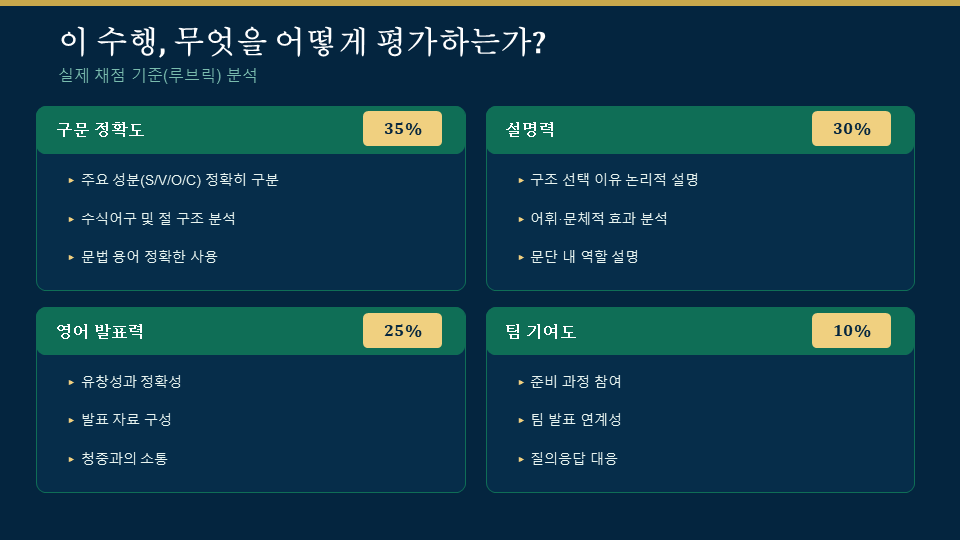
Task: Select the 25% badge on 영어 발표력
Action: 402,331
